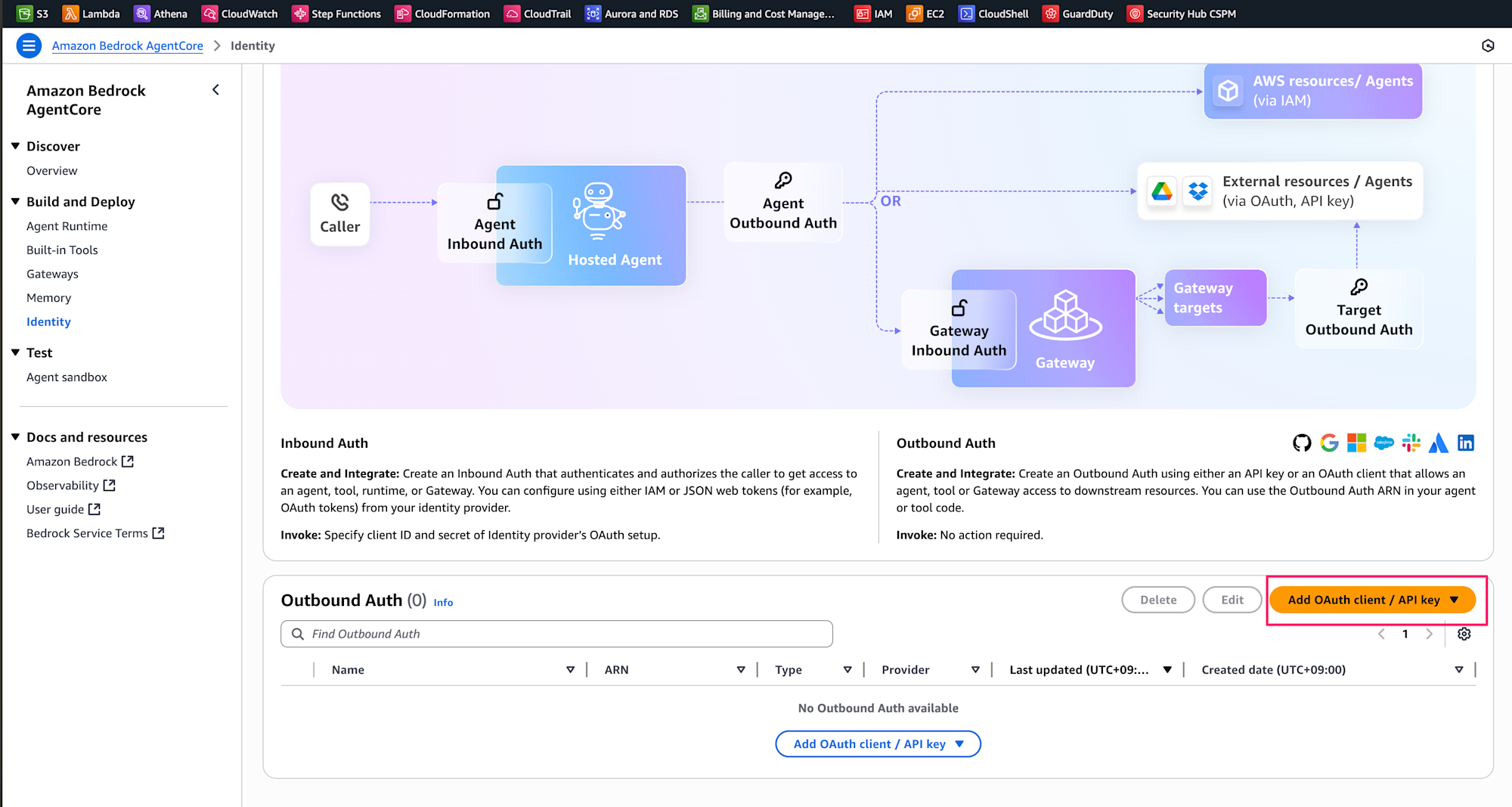Open the Step Functions shortcut
This screenshot has height=807, width=1512.
click(337, 14)
